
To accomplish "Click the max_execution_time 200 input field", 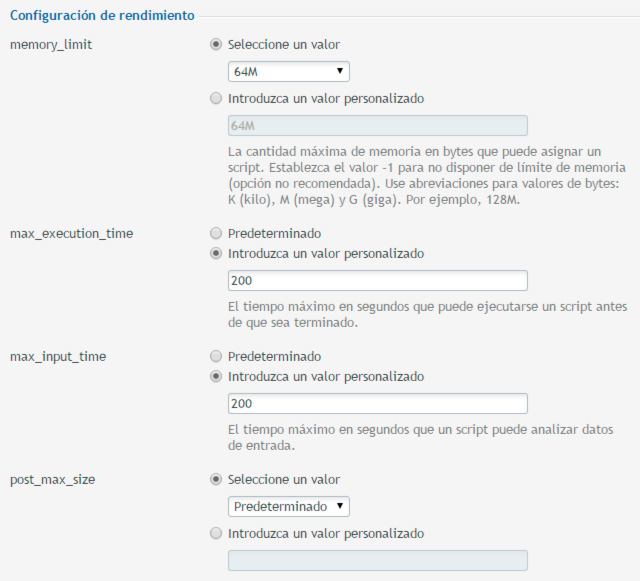I will pos(378,280).
